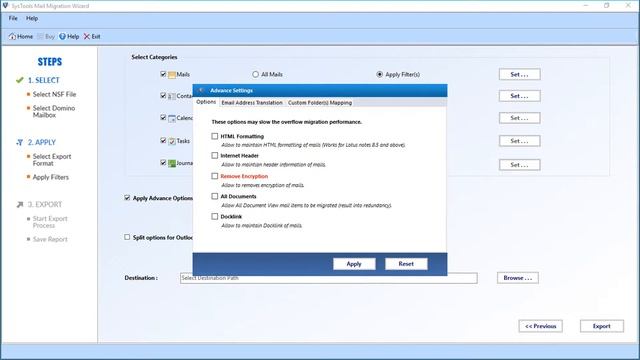Click the '2. APPLY' step heading
Screen dimensions: 640x360
tap(42, 142)
